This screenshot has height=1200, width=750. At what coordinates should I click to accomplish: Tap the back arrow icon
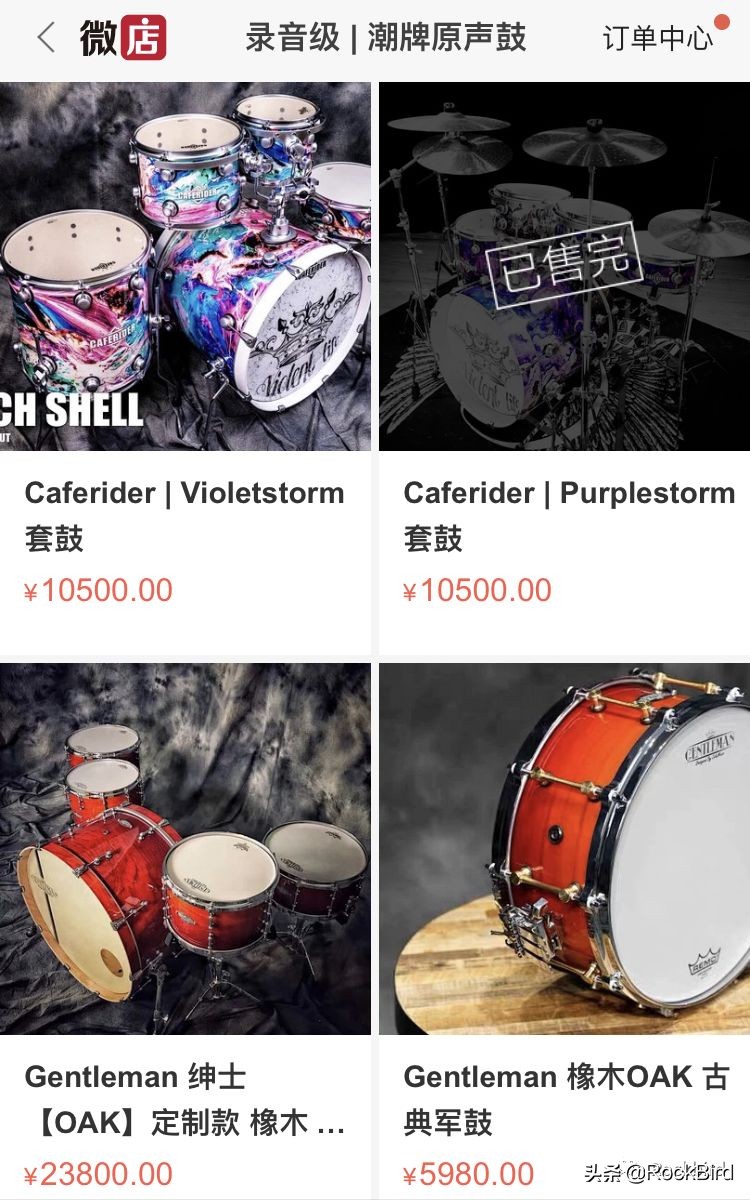(x=45, y=38)
